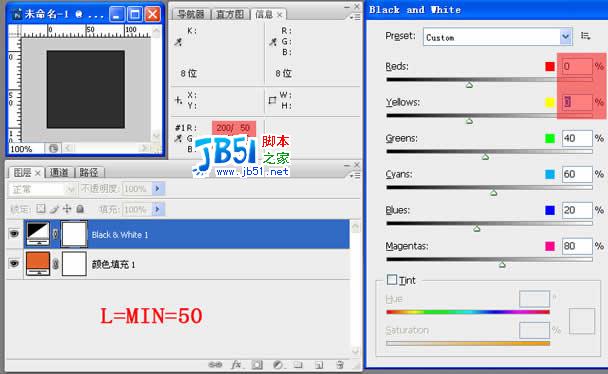The height and width of the screenshot is (374, 608).
Task: Open the fill 填充 slider arrow
Action: click(158, 209)
